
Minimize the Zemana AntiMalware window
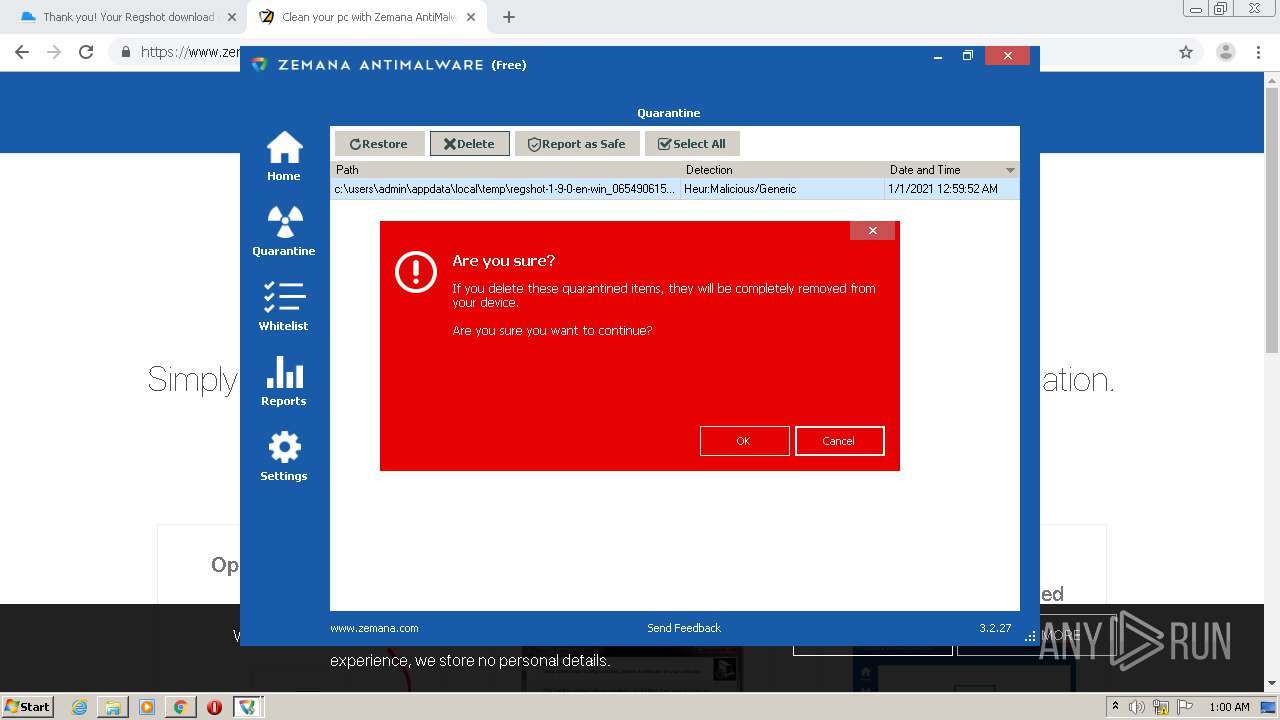(938, 56)
